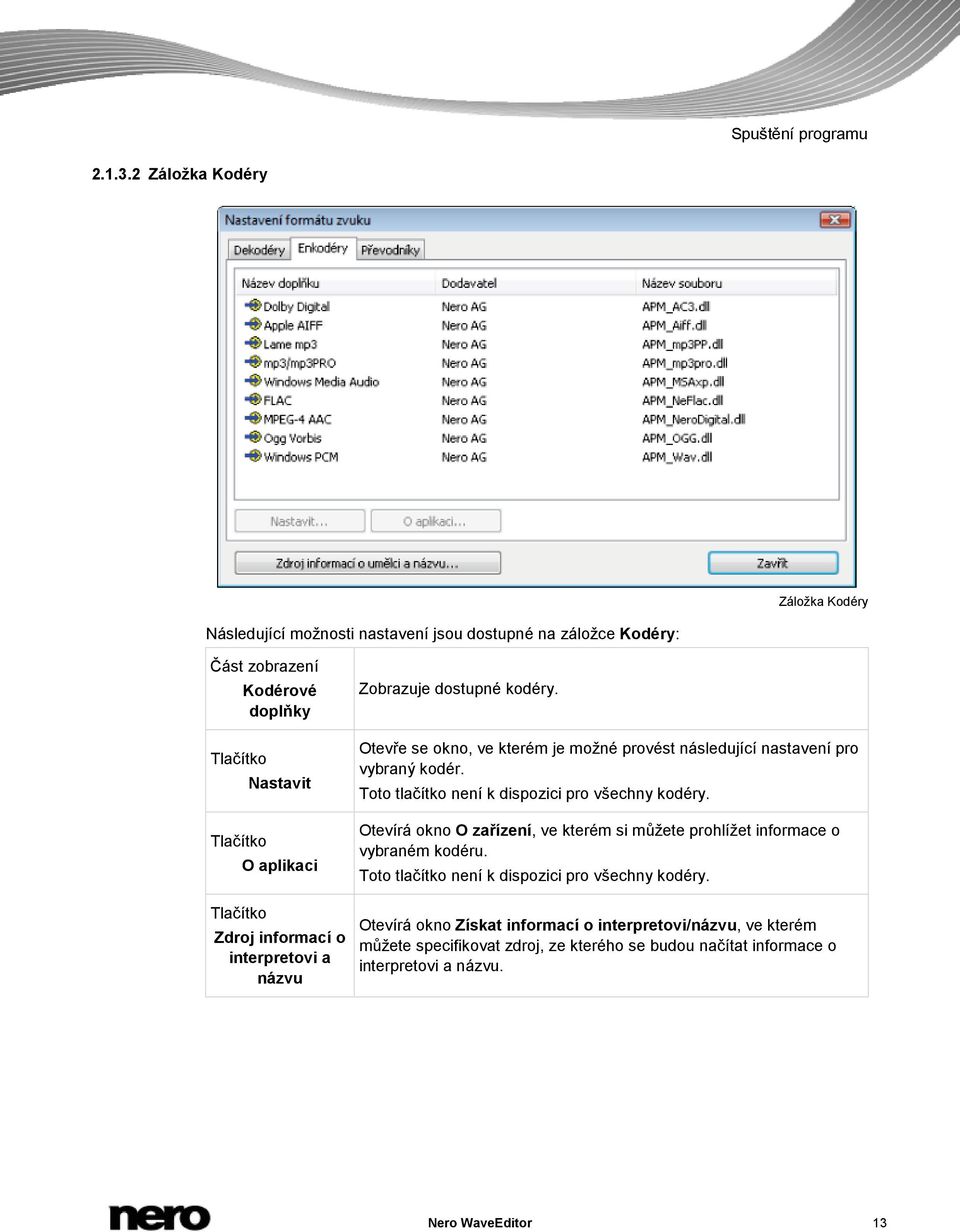Click file name APM_Wav.dll
Image resolution: width=960 pixels, height=1232 pixels.
click(677, 457)
